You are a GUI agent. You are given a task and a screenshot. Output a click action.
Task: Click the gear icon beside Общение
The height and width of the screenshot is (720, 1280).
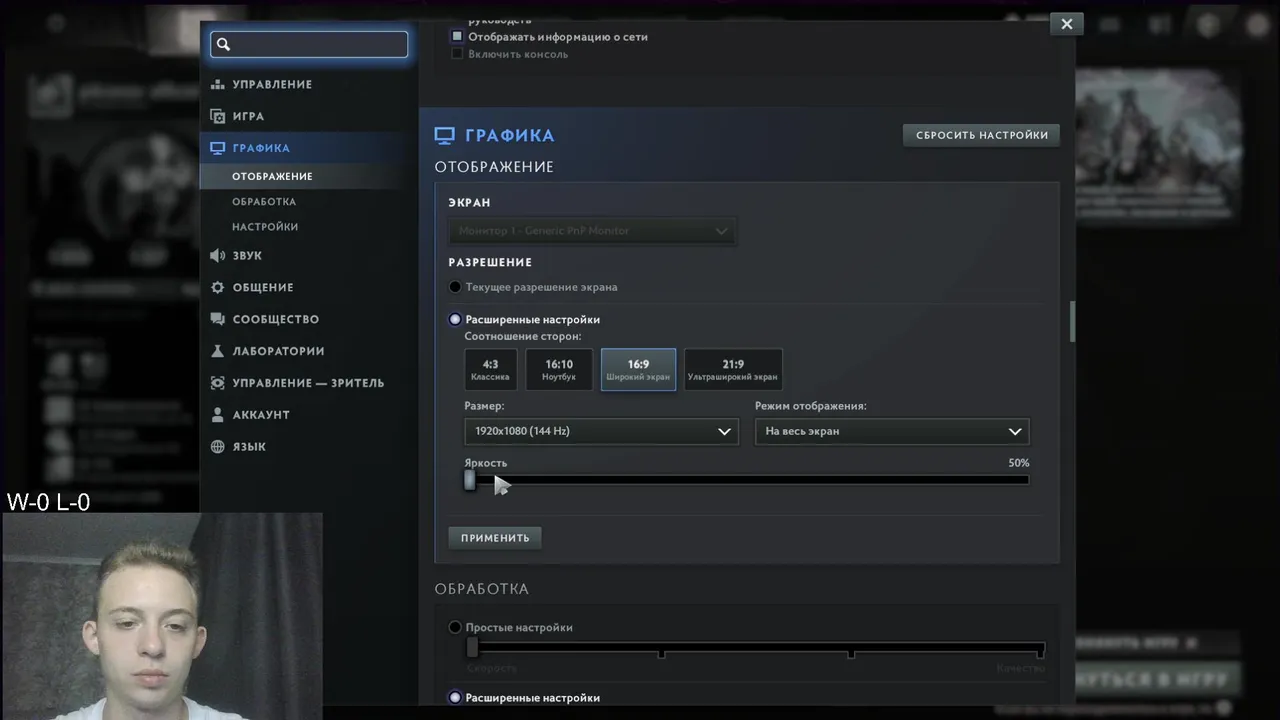[x=218, y=287]
